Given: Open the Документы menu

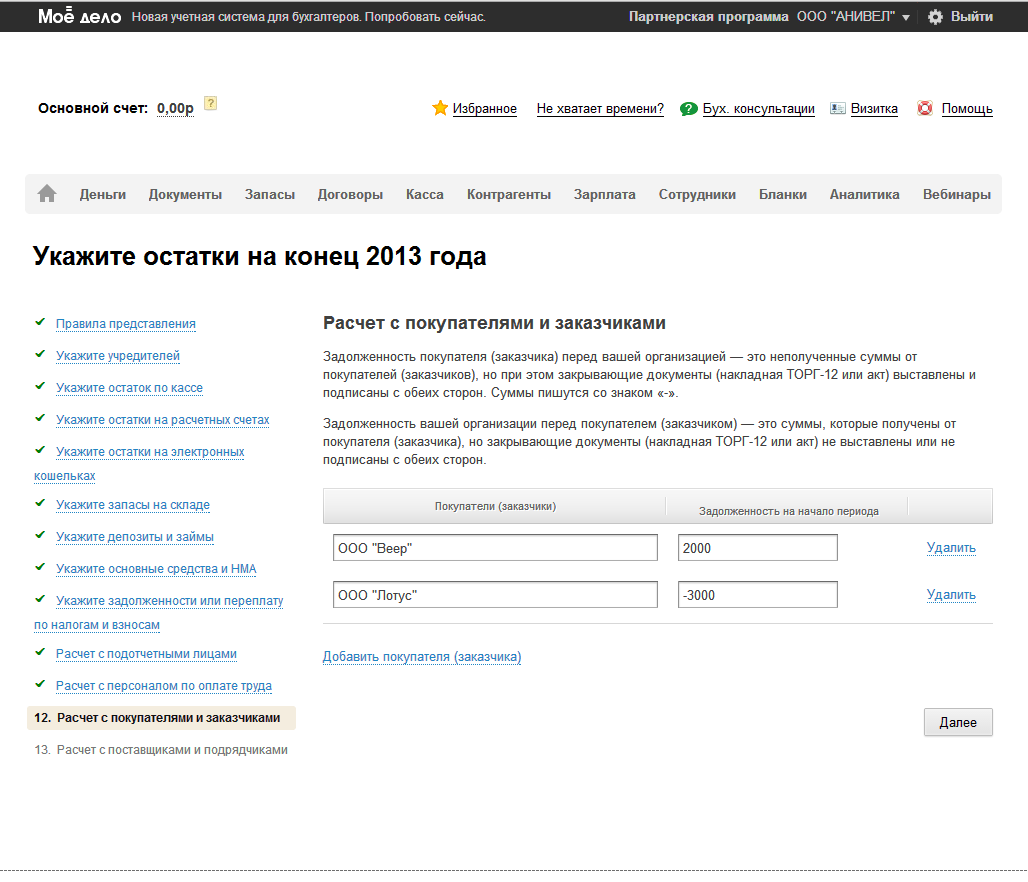Looking at the screenshot, I should pyautogui.click(x=185, y=194).
